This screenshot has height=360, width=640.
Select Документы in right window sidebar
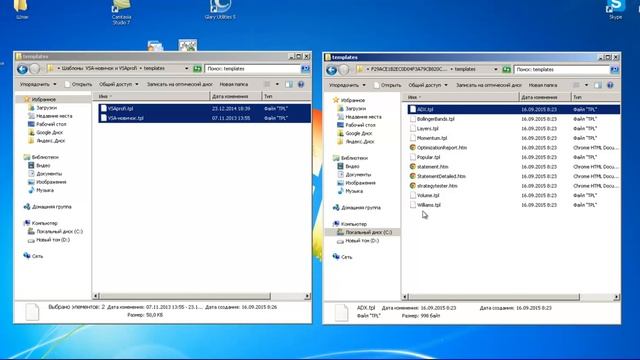pyautogui.click(x=353, y=174)
